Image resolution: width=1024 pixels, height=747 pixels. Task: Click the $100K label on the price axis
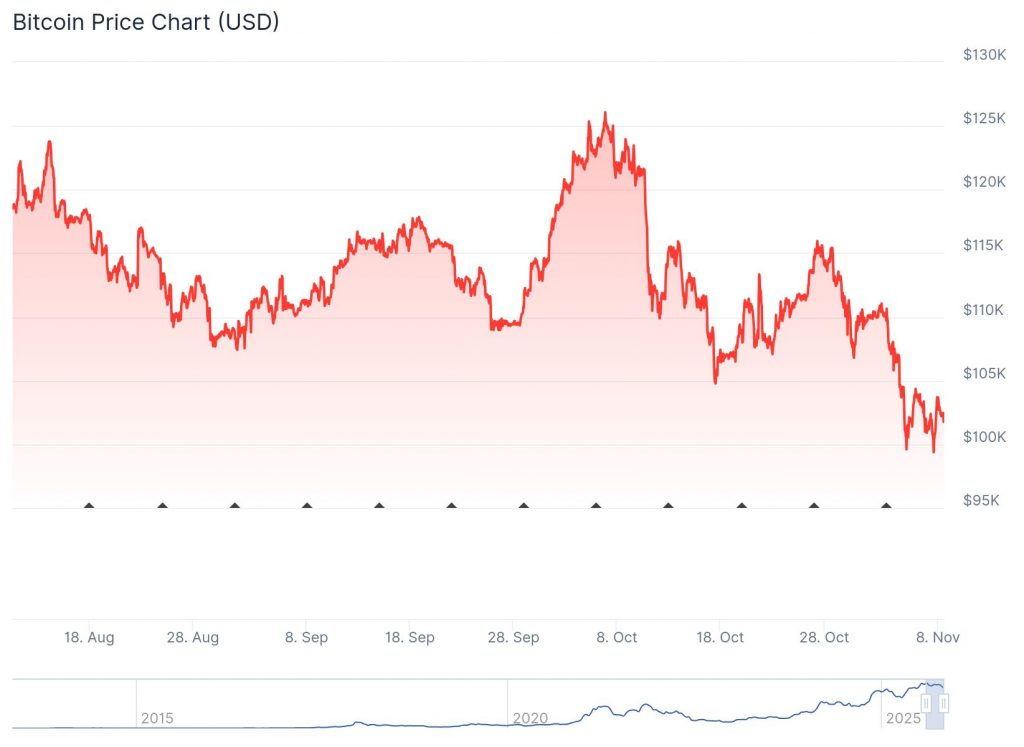pos(983,437)
